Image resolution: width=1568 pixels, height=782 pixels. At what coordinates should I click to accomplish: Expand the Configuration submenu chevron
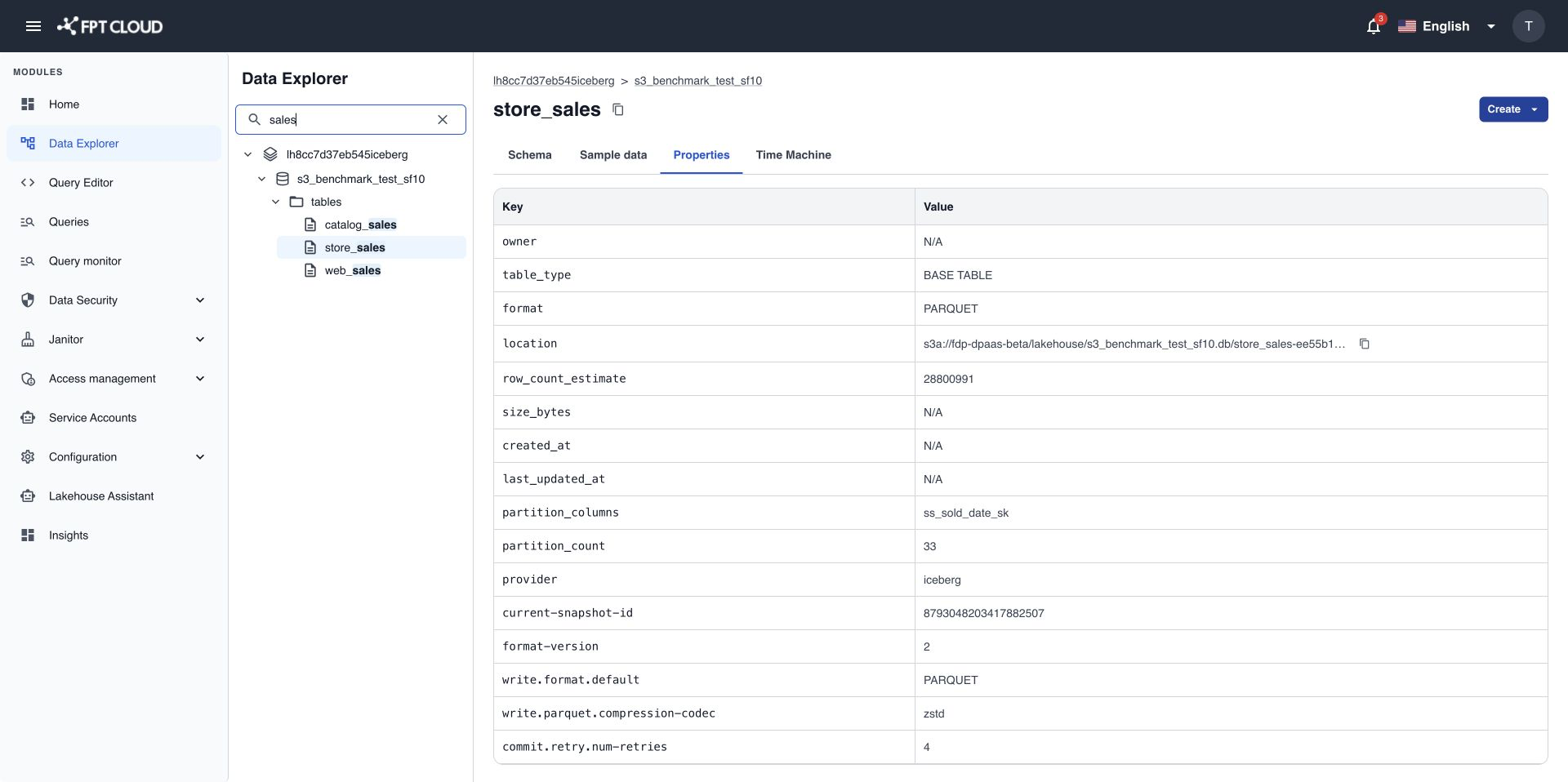200,457
